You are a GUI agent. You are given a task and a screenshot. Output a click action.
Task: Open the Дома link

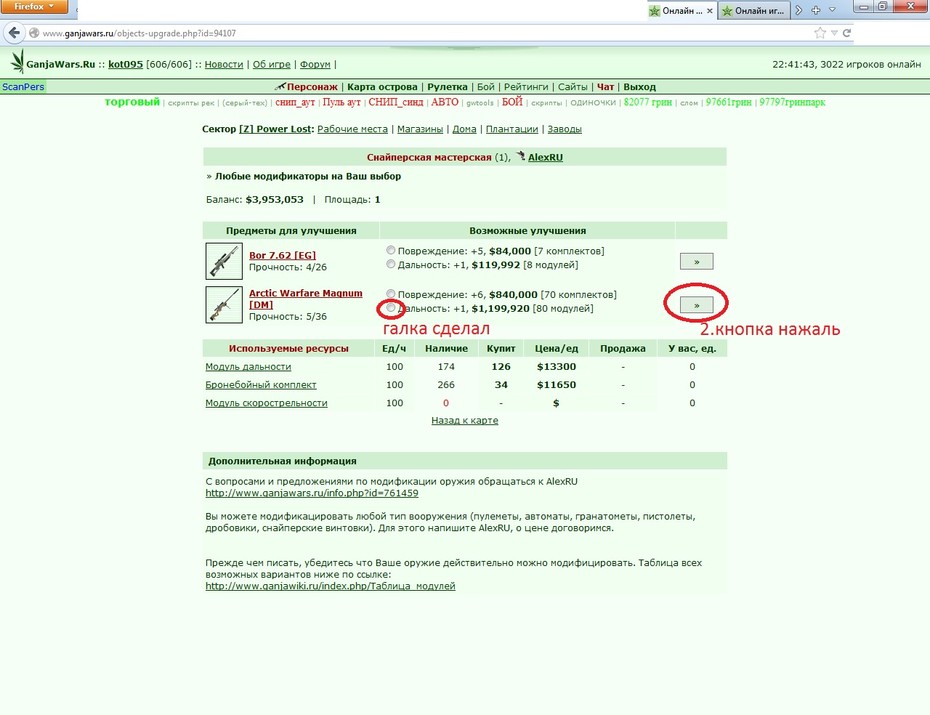(464, 129)
